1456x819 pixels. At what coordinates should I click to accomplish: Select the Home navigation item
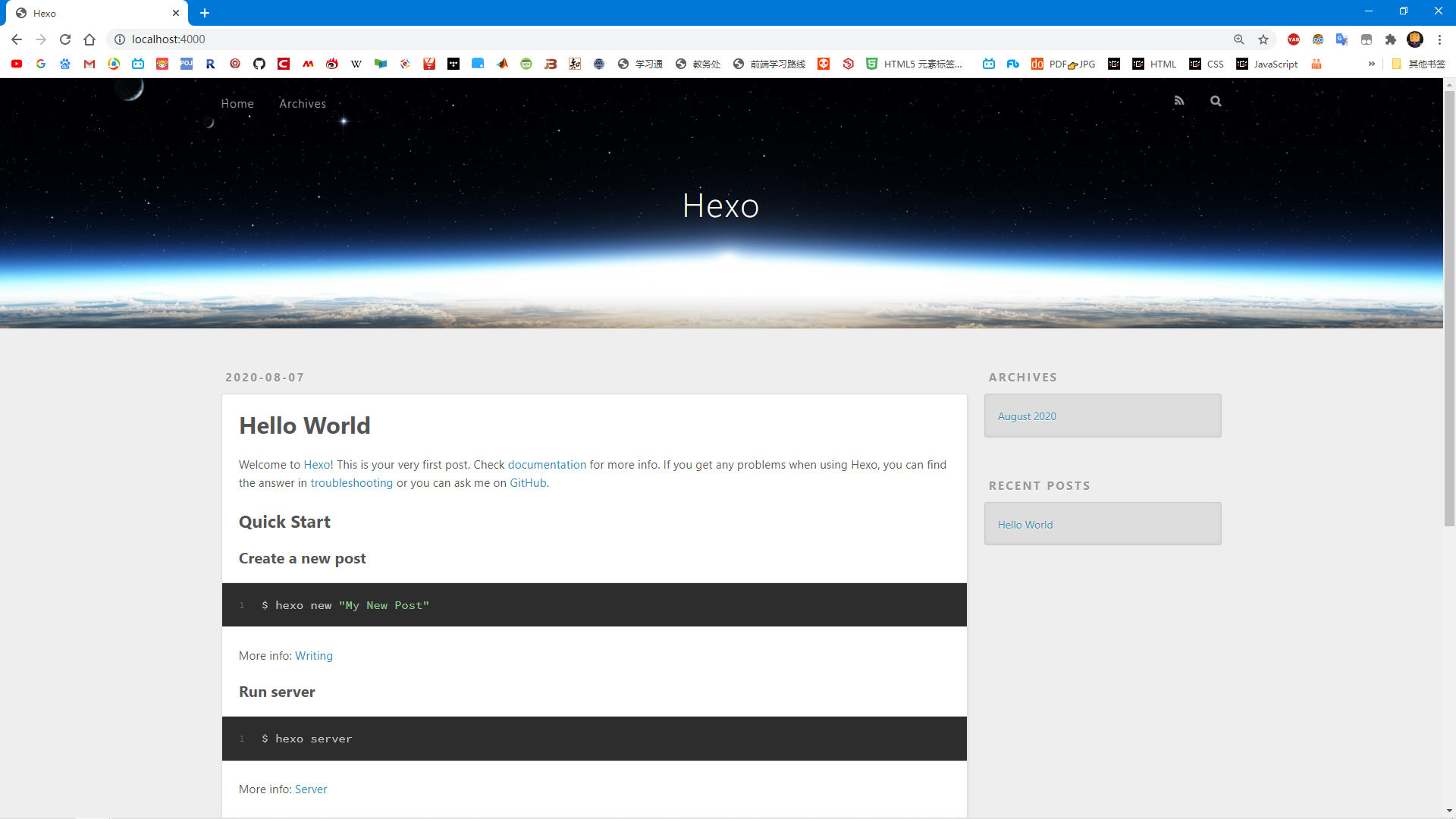(237, 104)
